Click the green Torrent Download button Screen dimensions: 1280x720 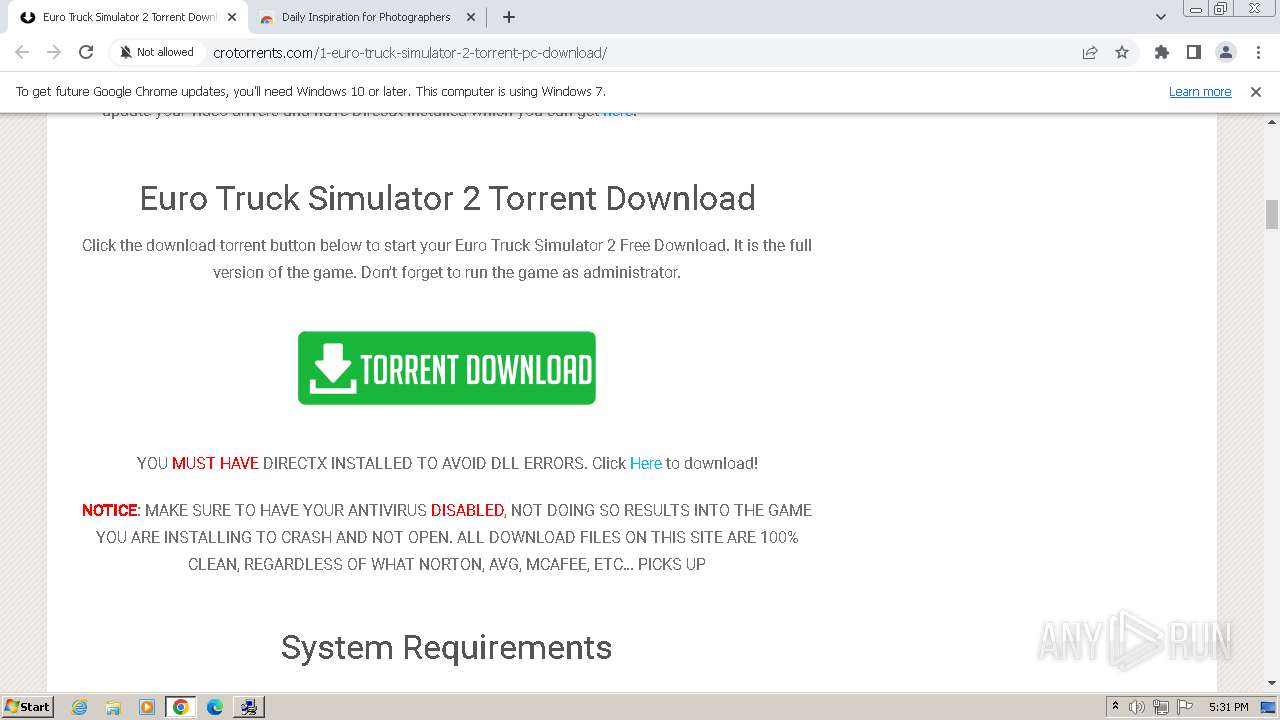pyautogui.click(x=447, y=368)
